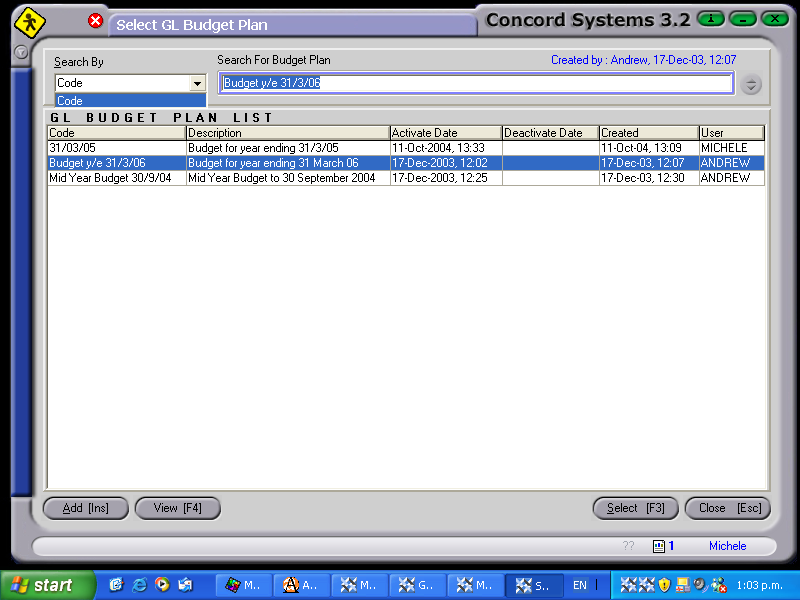
Task: Click the yellow pedestrian Concord logo icon
Action: click(30, 20)
